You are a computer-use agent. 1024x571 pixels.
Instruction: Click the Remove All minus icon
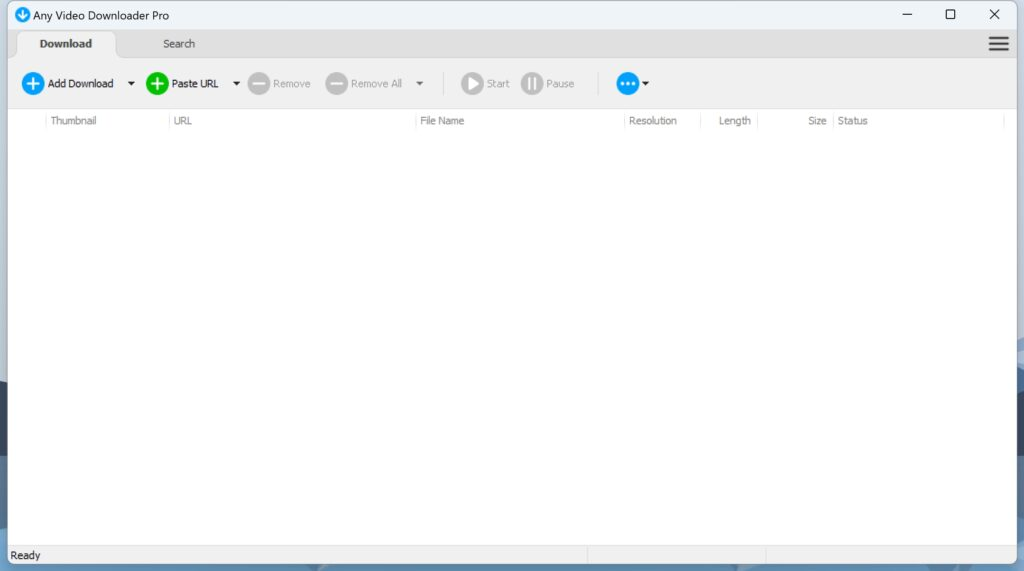coord(337,84)
